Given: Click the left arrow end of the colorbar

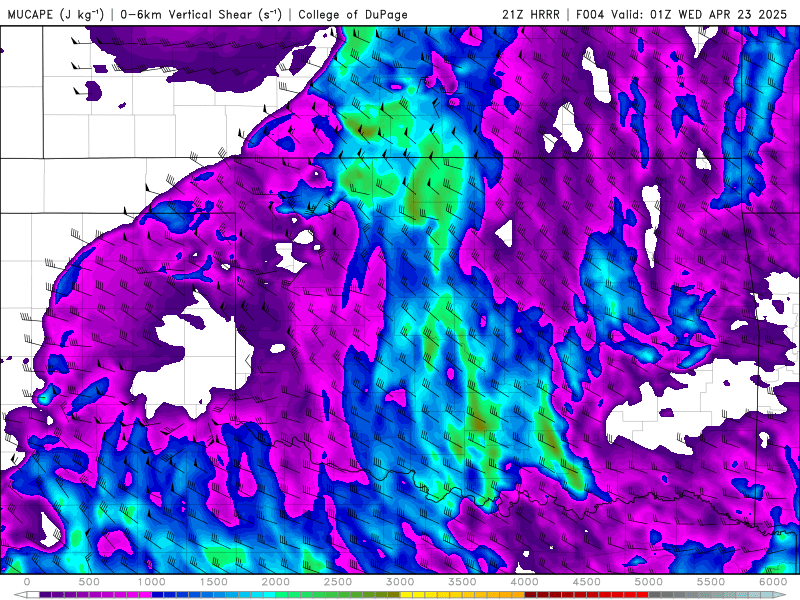Looking at the screenshot, I should (x=20, y=595).
